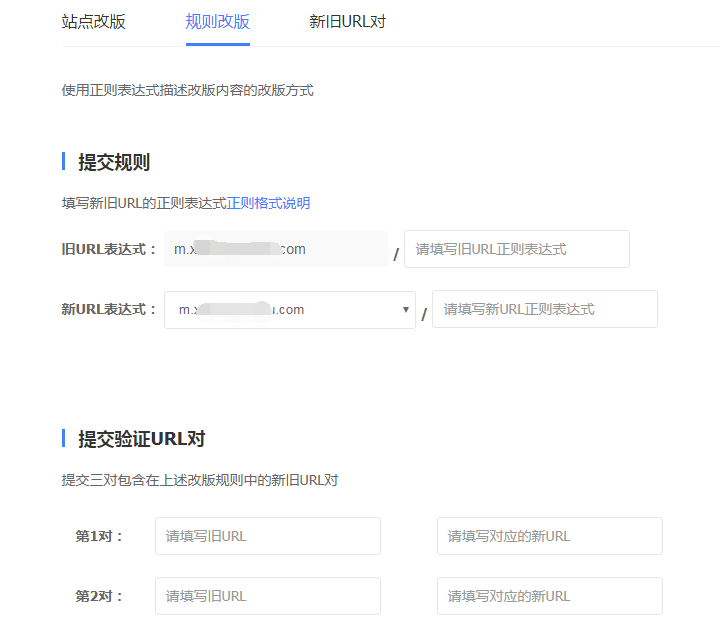Viewport: 720px width, 631px height.
Task: Open the 新旧URL对 tab
Action: pyautogui.click(x=347, y=22)
